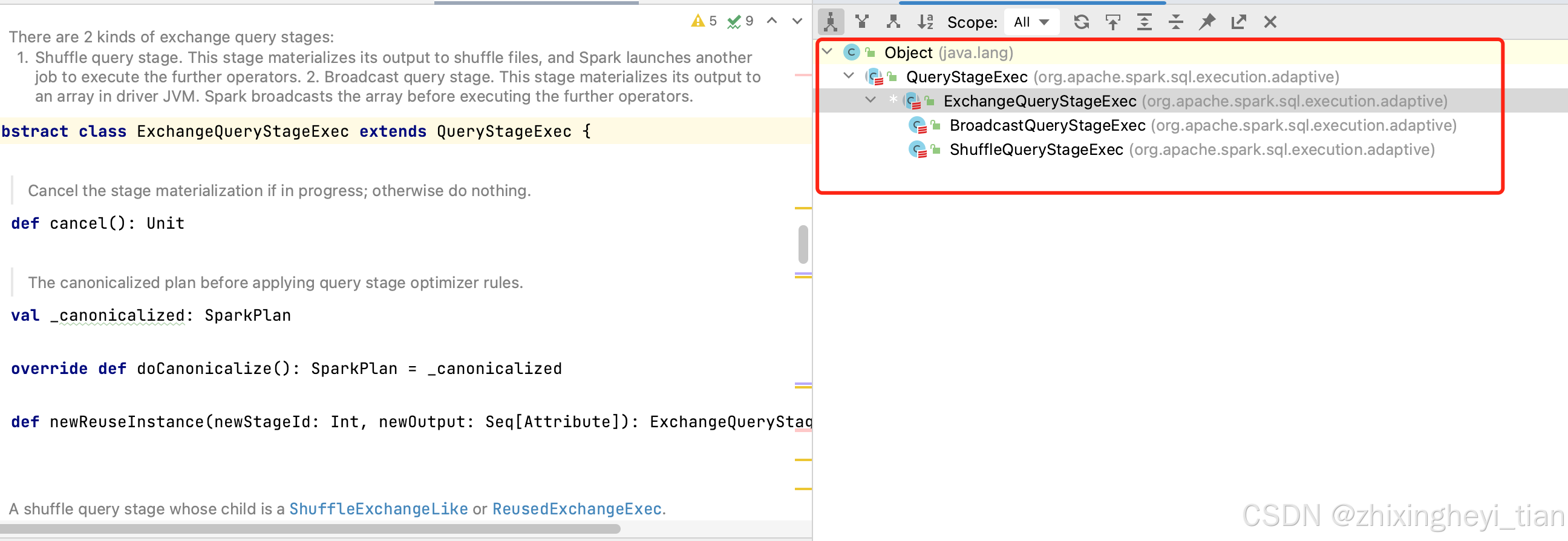Collapse the QueryStageExec tree node
Viewport: 1568px width, 541px height.
pyautogui.click(x=849, y=76)
